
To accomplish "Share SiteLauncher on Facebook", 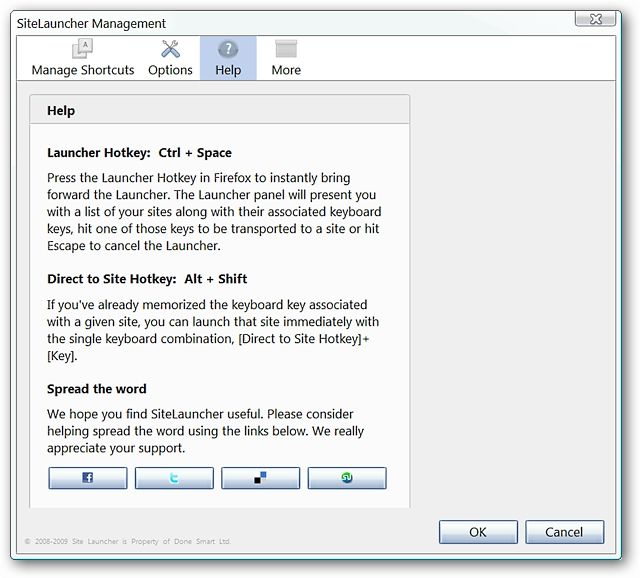I will (88, 478).
